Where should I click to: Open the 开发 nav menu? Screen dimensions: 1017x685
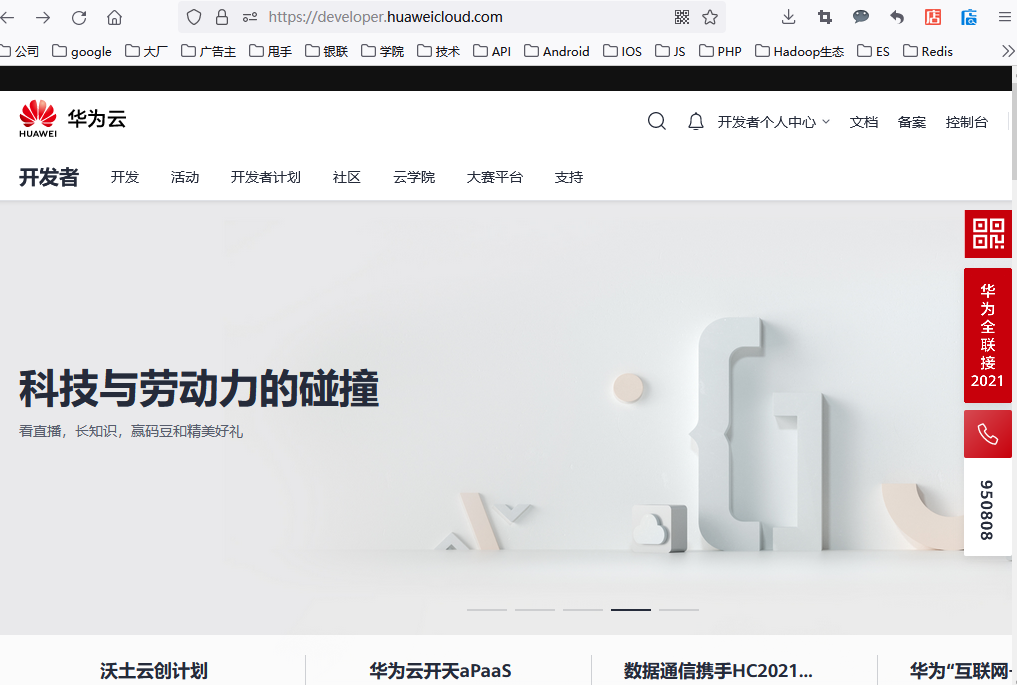[125, 177]
